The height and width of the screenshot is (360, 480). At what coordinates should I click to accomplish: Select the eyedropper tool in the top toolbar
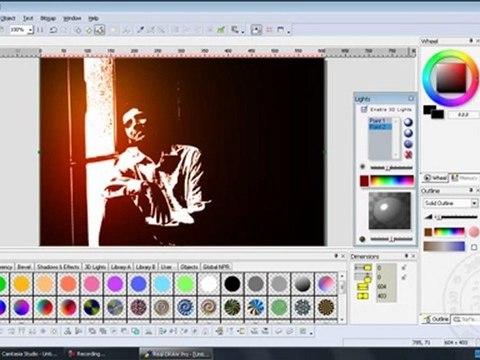(140, 30)
